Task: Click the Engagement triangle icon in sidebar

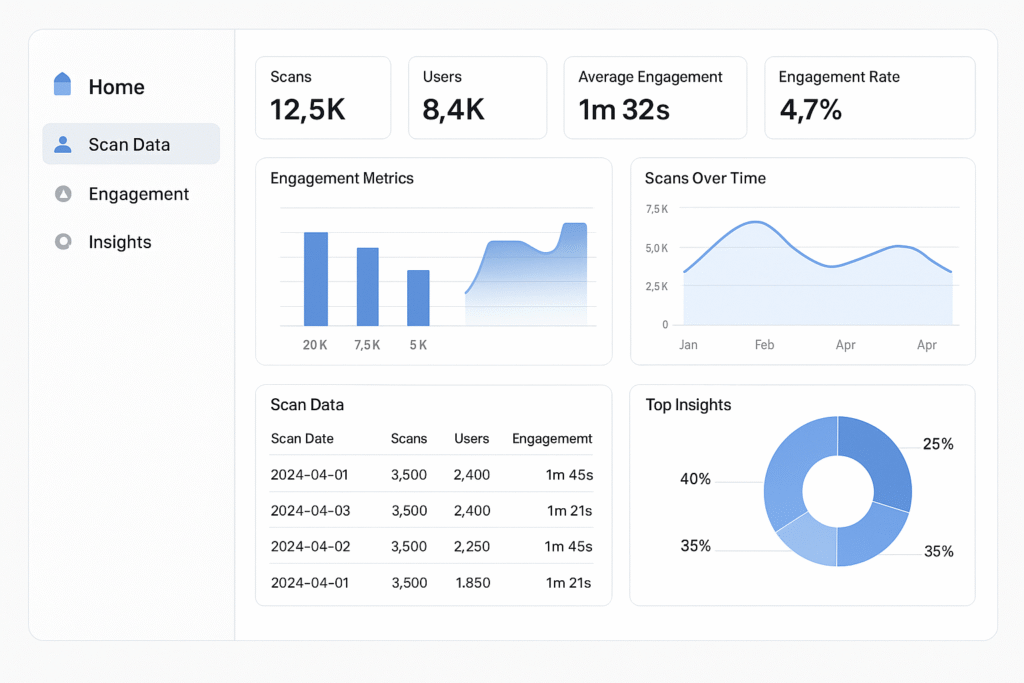Action: point(63,194)
